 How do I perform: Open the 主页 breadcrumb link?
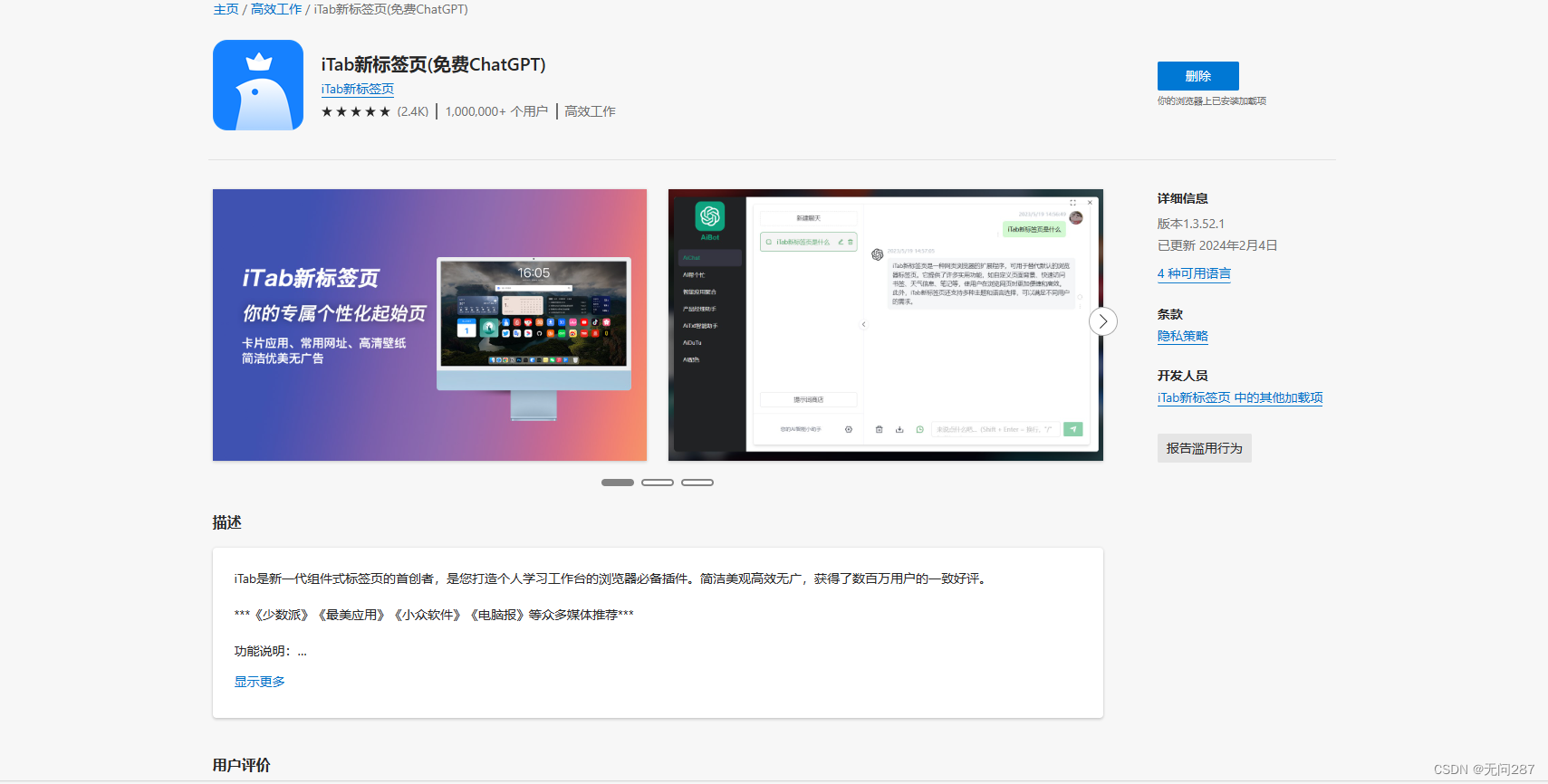[226, 9]
